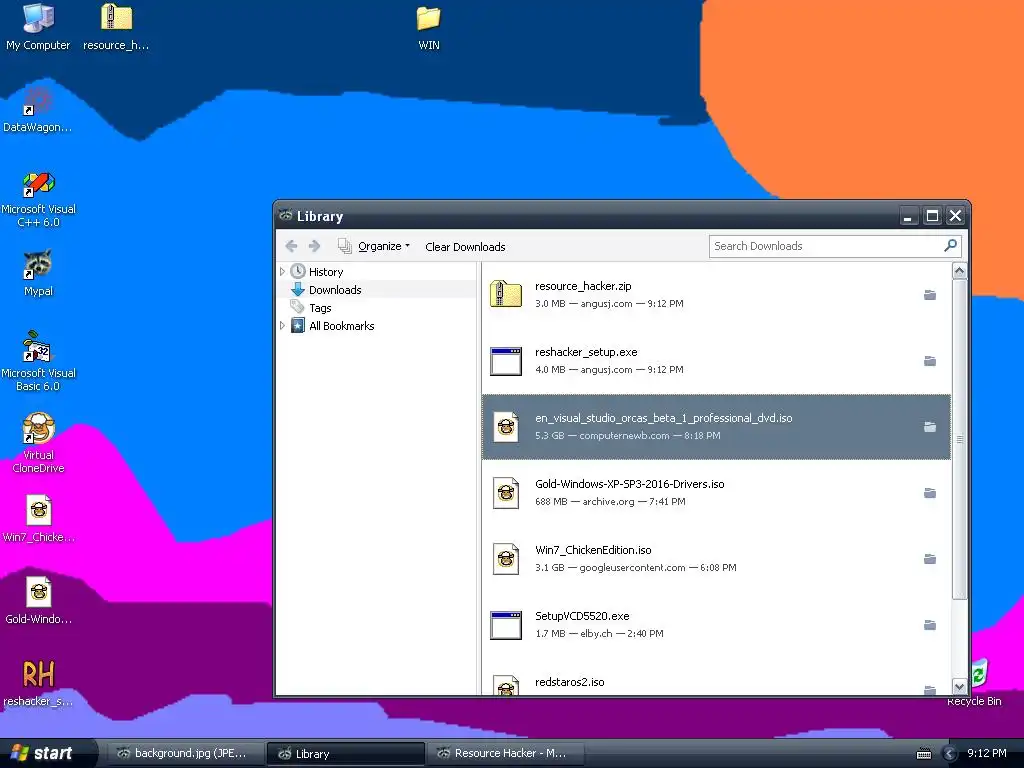Screen dimensions: 1024x768
Task: Switch to Library taskbar button
Action: point(345,754)
